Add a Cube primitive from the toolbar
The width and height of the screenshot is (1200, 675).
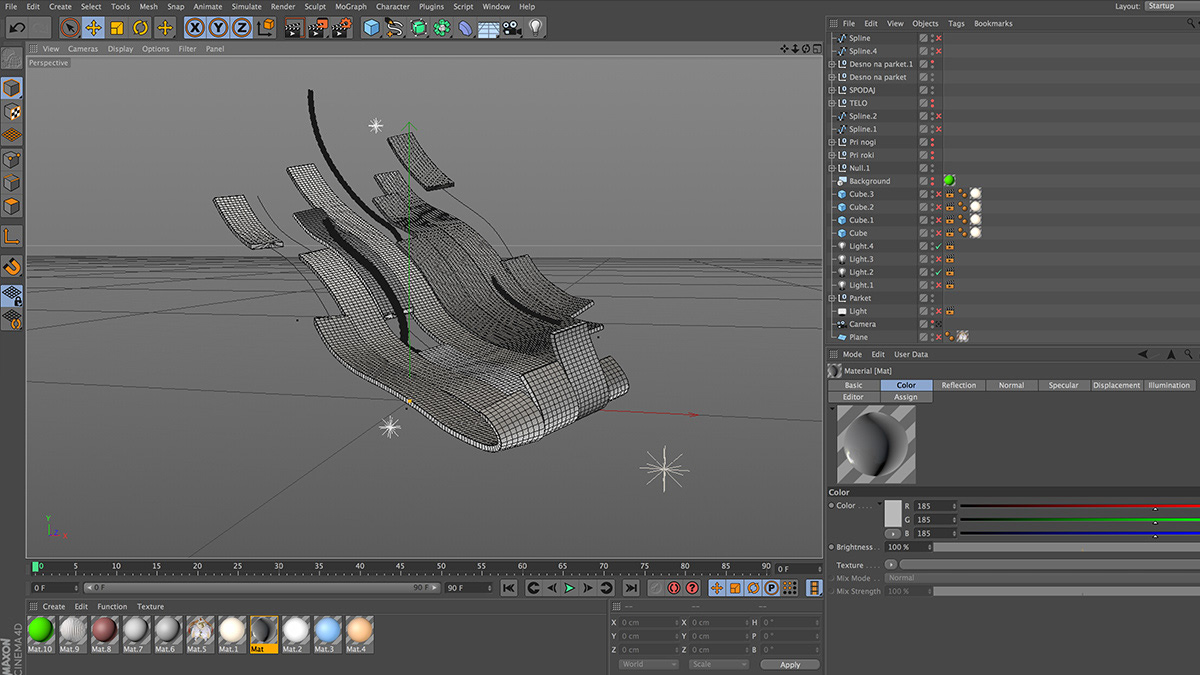[371, 28]
